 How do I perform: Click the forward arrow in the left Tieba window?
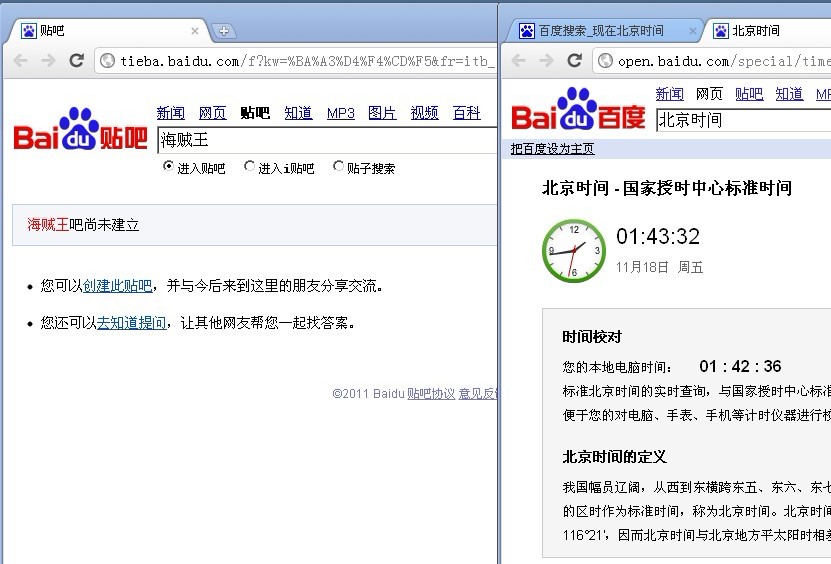49,60
